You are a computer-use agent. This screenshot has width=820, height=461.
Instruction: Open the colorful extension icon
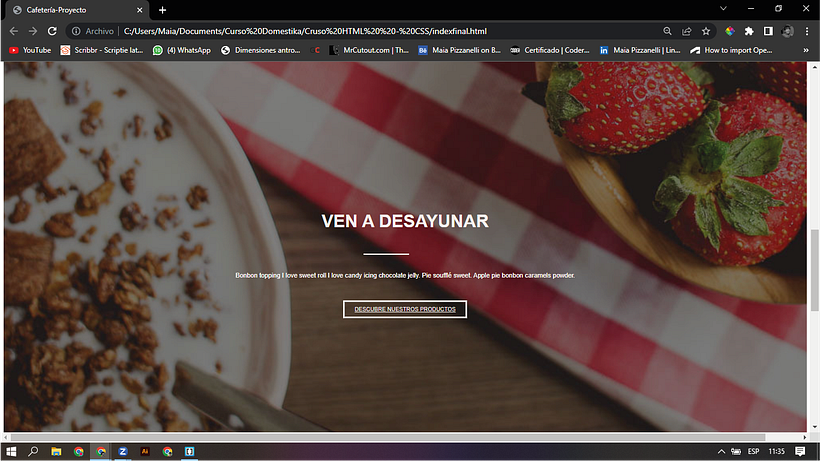point(730,31)
